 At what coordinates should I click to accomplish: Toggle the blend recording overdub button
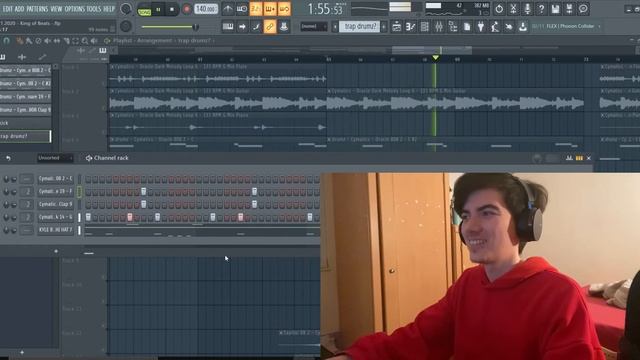pyautogui.click(x=270, y=9)
